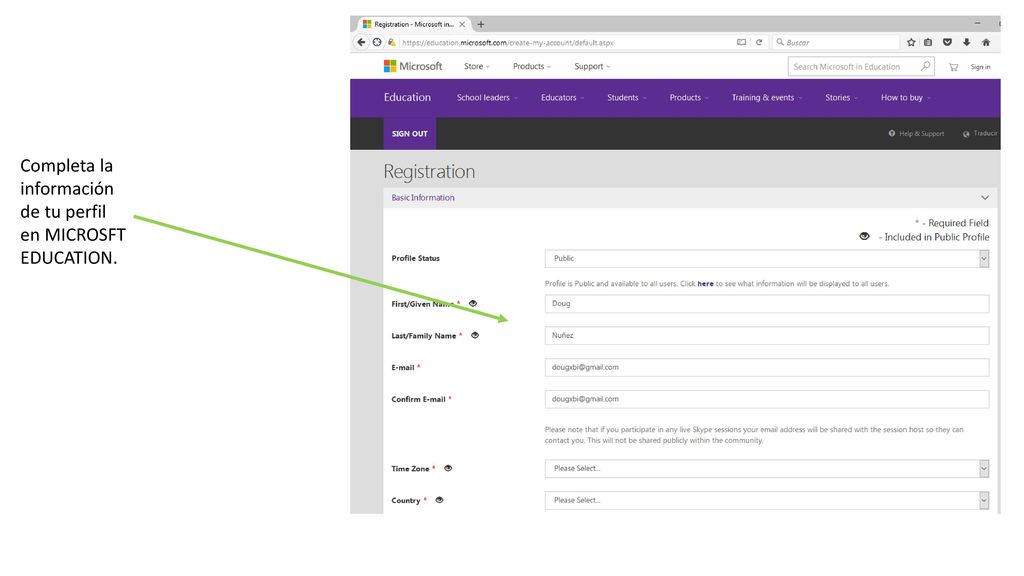Open the Educators menu

click(562, 97)
